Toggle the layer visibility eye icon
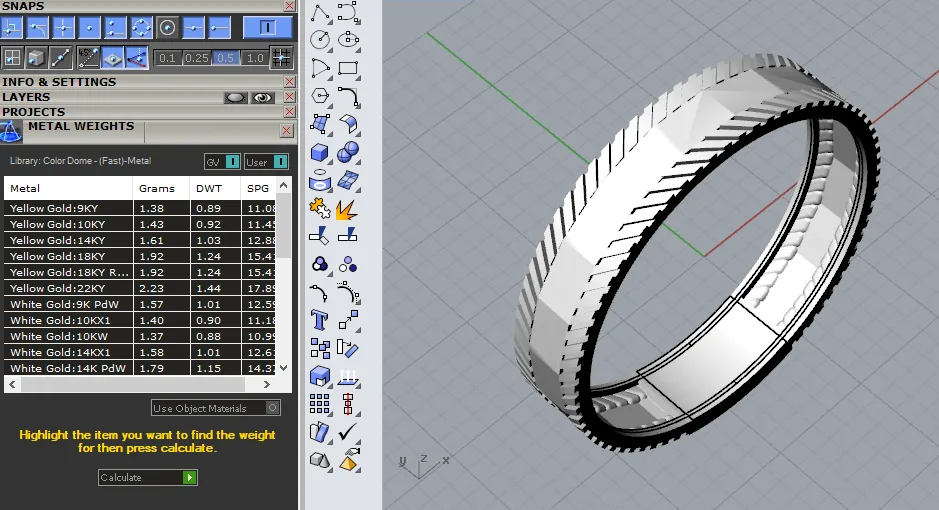Screen dimensions: 939x510 pos(262,98)
